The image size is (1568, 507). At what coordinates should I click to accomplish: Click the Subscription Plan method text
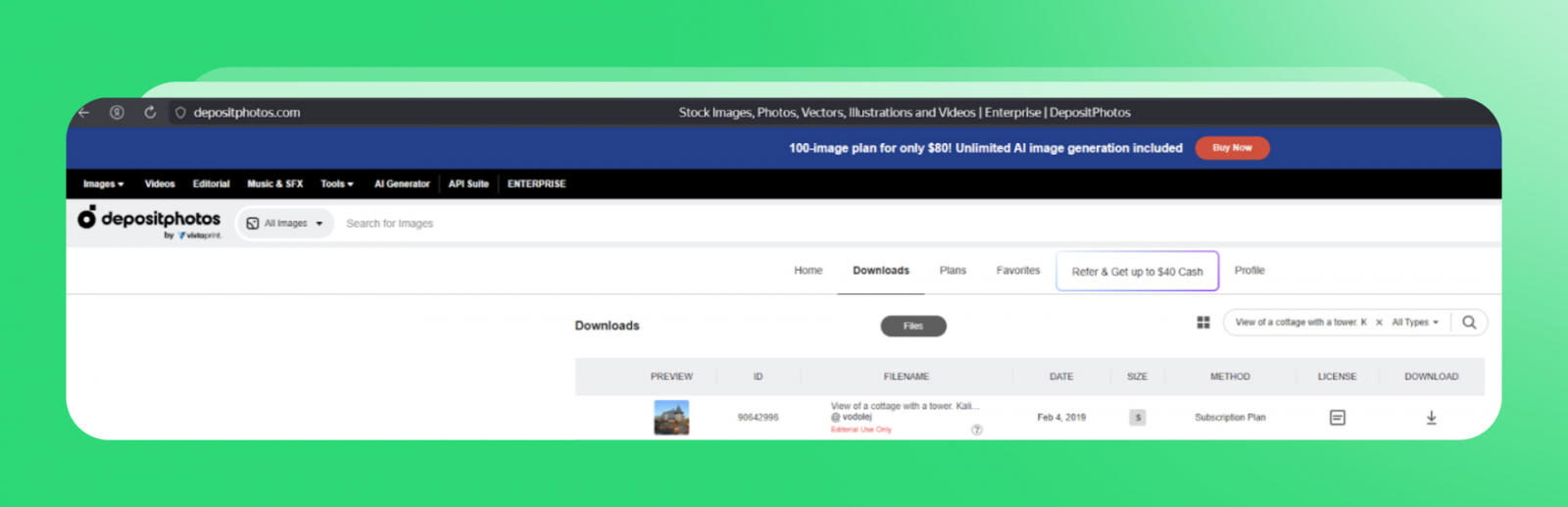[1230, 418]
